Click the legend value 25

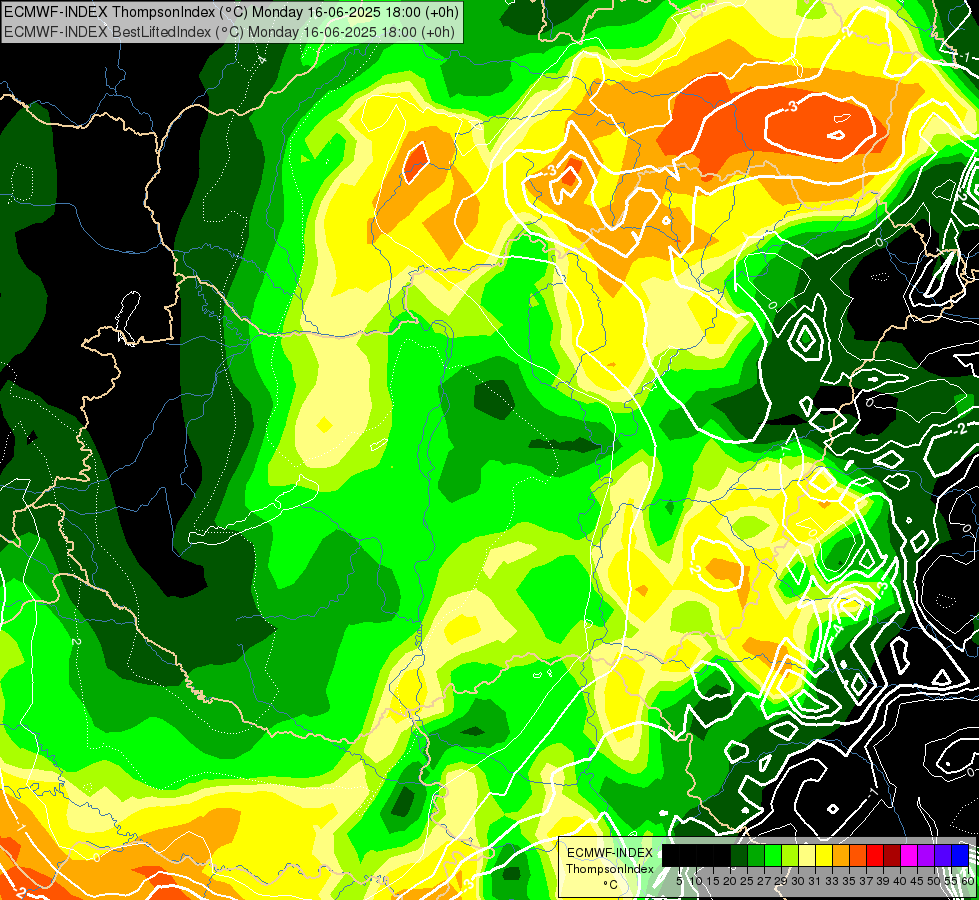(x=747, y=881)
